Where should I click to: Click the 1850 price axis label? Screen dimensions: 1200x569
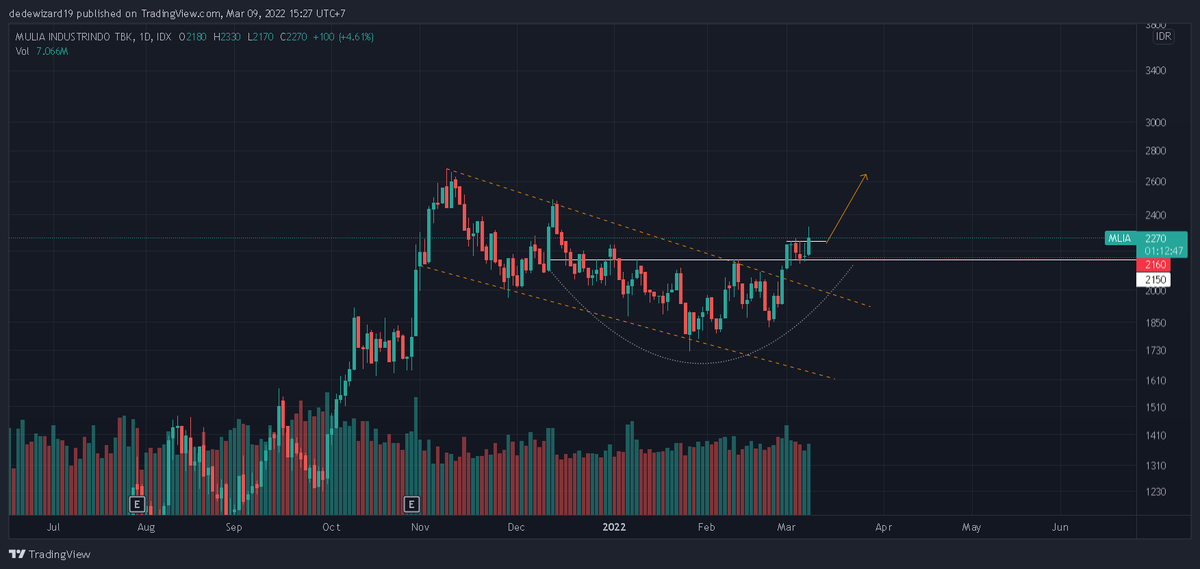click(x=1155, y=323)
